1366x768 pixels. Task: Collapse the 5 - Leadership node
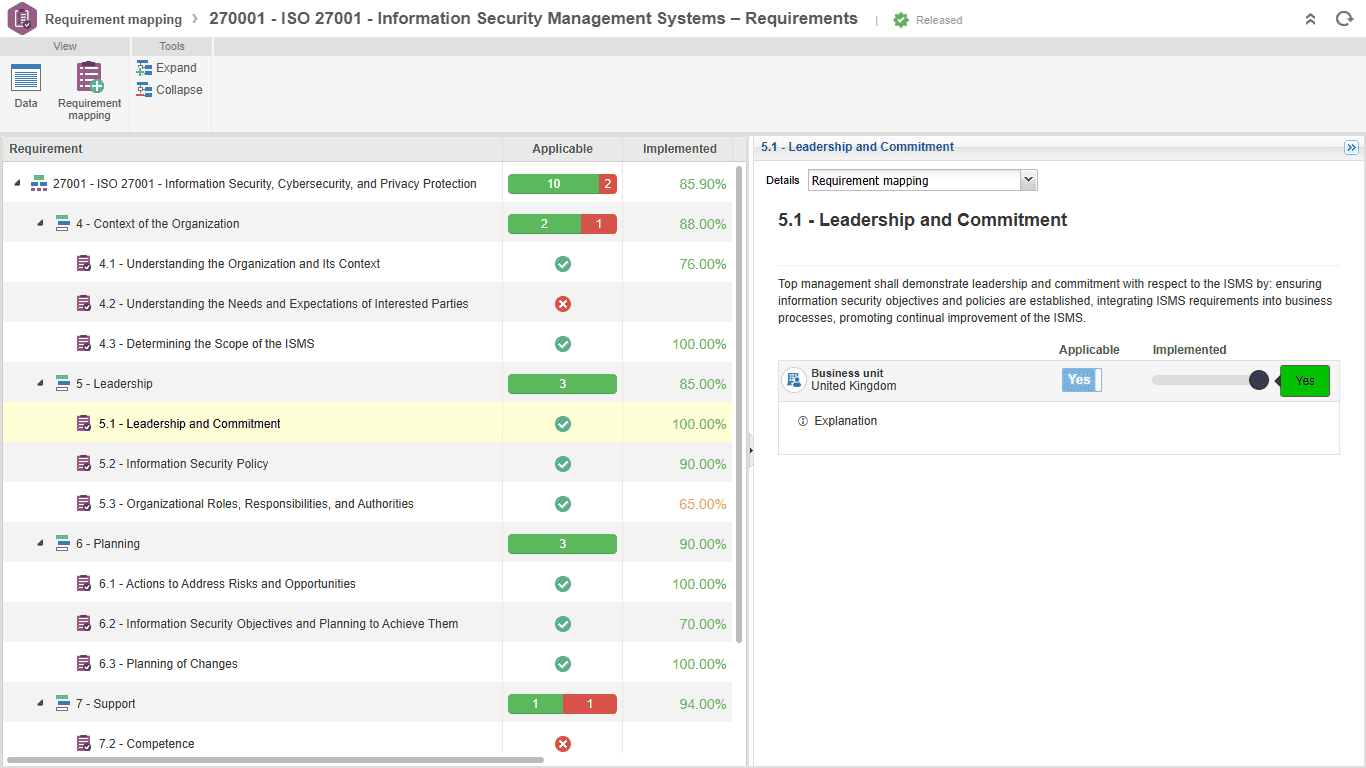tap(40, 384)
